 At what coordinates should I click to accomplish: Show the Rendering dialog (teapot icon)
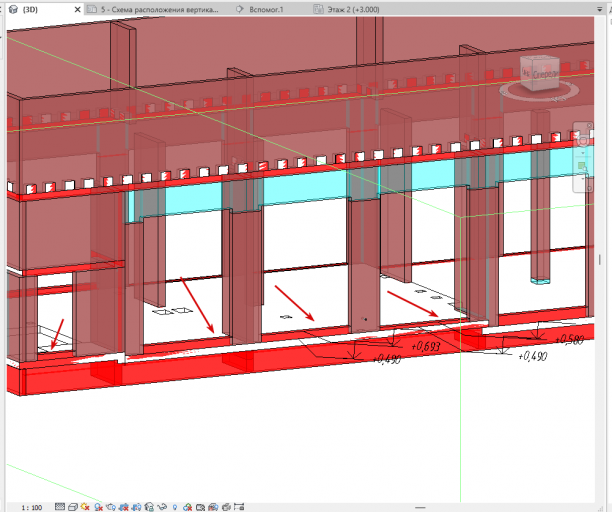click(111, 507)
